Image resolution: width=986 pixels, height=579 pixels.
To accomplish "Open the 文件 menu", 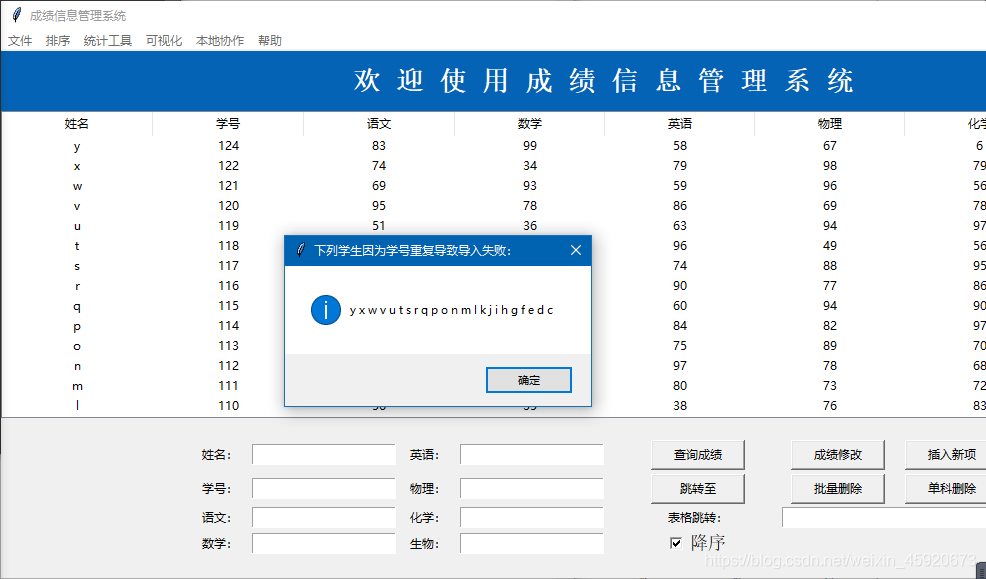I will [x=20, y=40].
